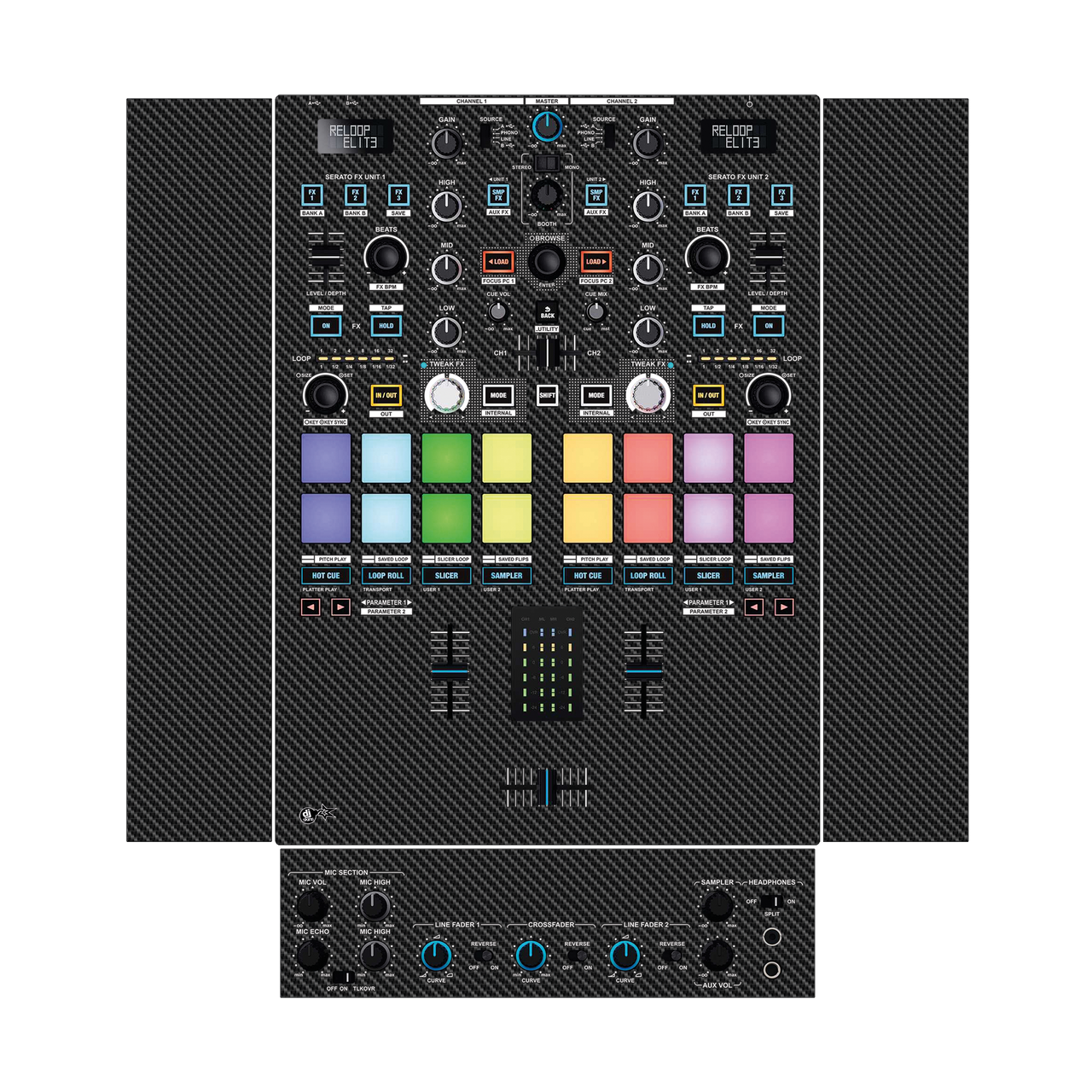The image size is (1092, 1092).
Task: Click FX 3 Save button in FX Unit 1
Action: click(x=398, y=195)
